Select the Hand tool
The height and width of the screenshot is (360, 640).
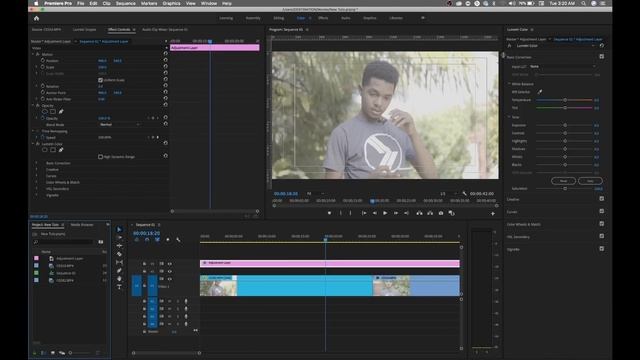tap(119, 279)
